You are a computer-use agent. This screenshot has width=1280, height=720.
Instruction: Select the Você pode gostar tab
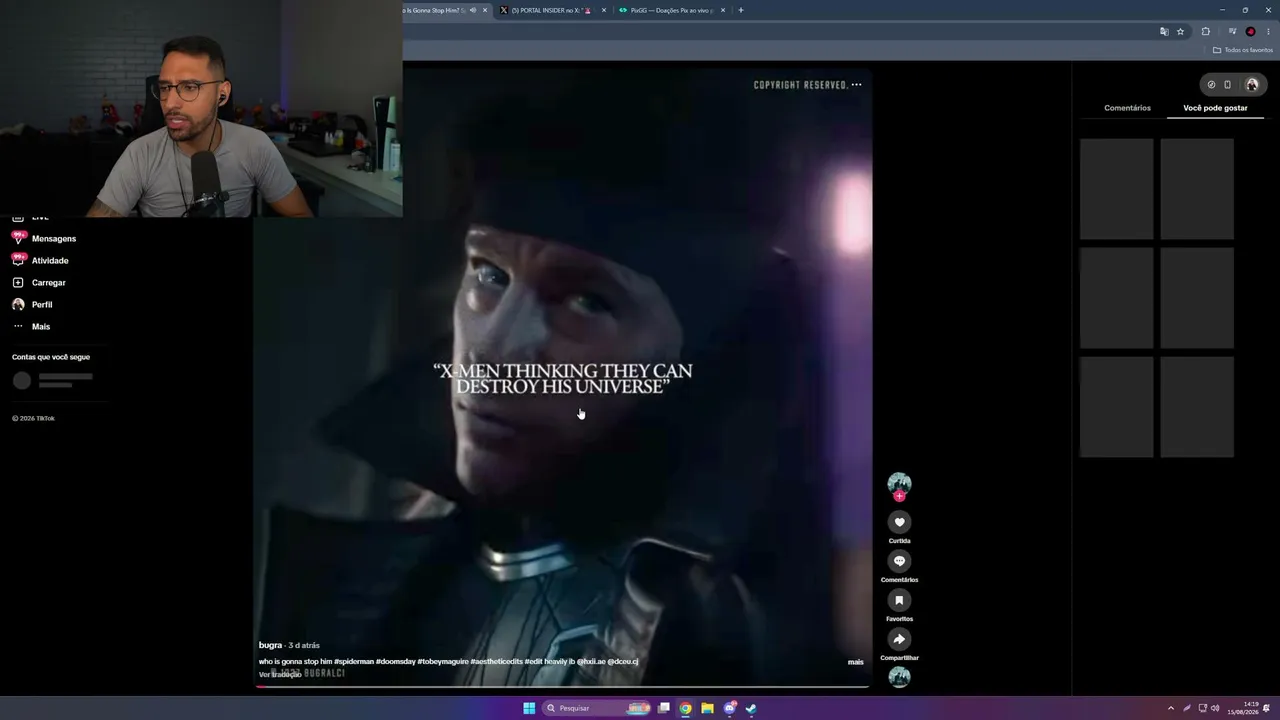tap(1215, 108)
